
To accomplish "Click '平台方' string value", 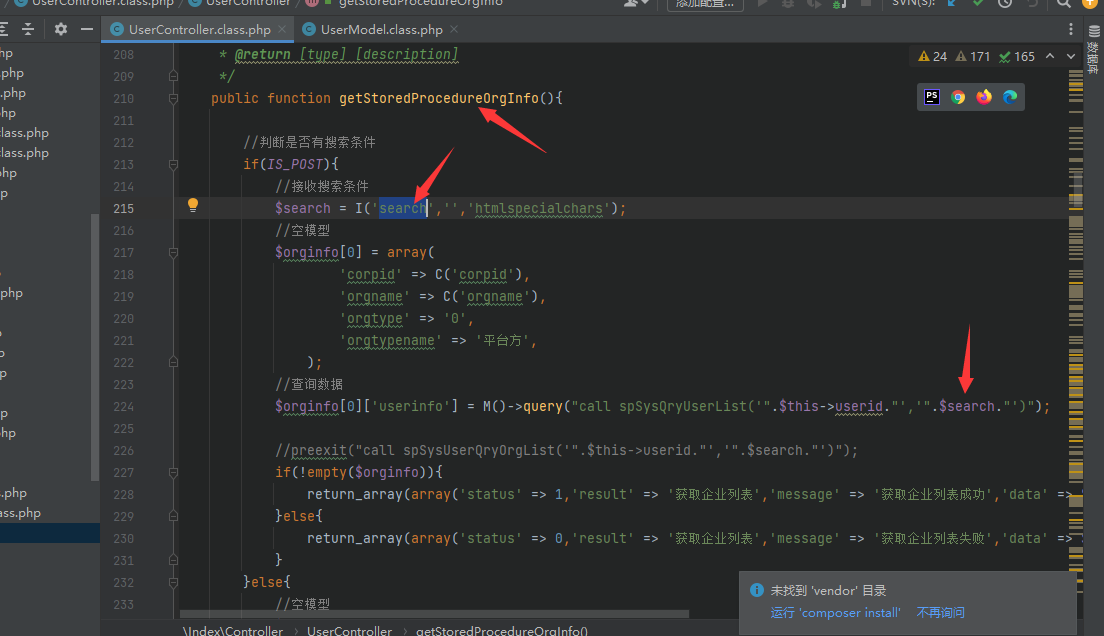I will (x=503, y=340).
